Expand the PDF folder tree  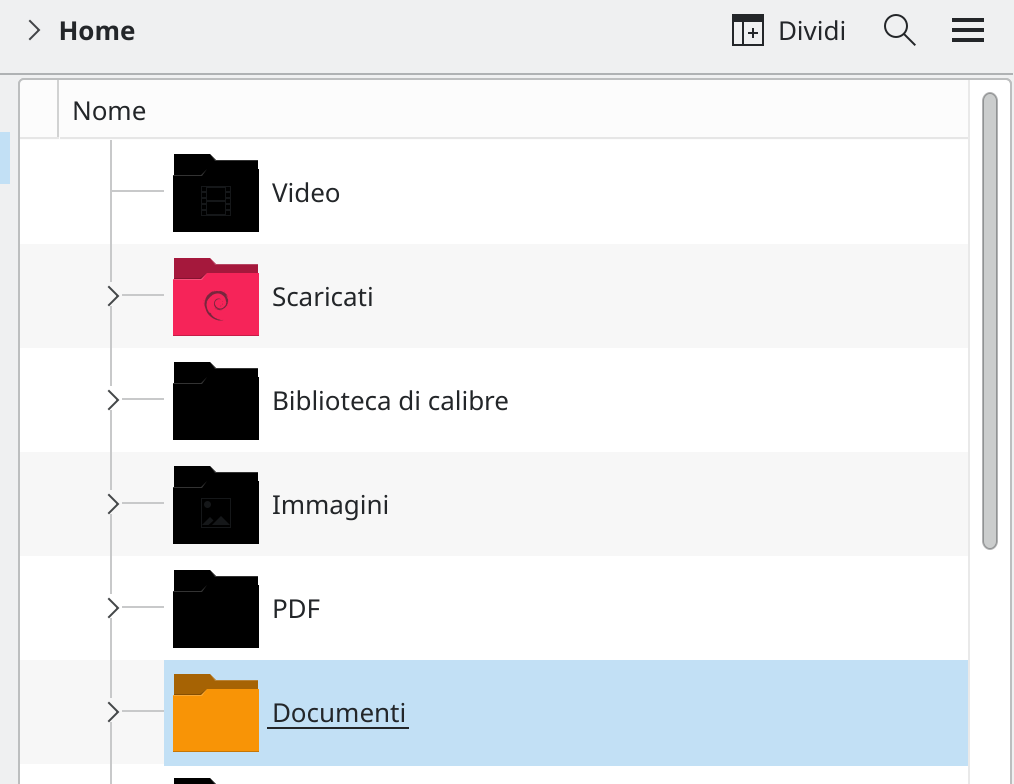click(x=113, y=608)
